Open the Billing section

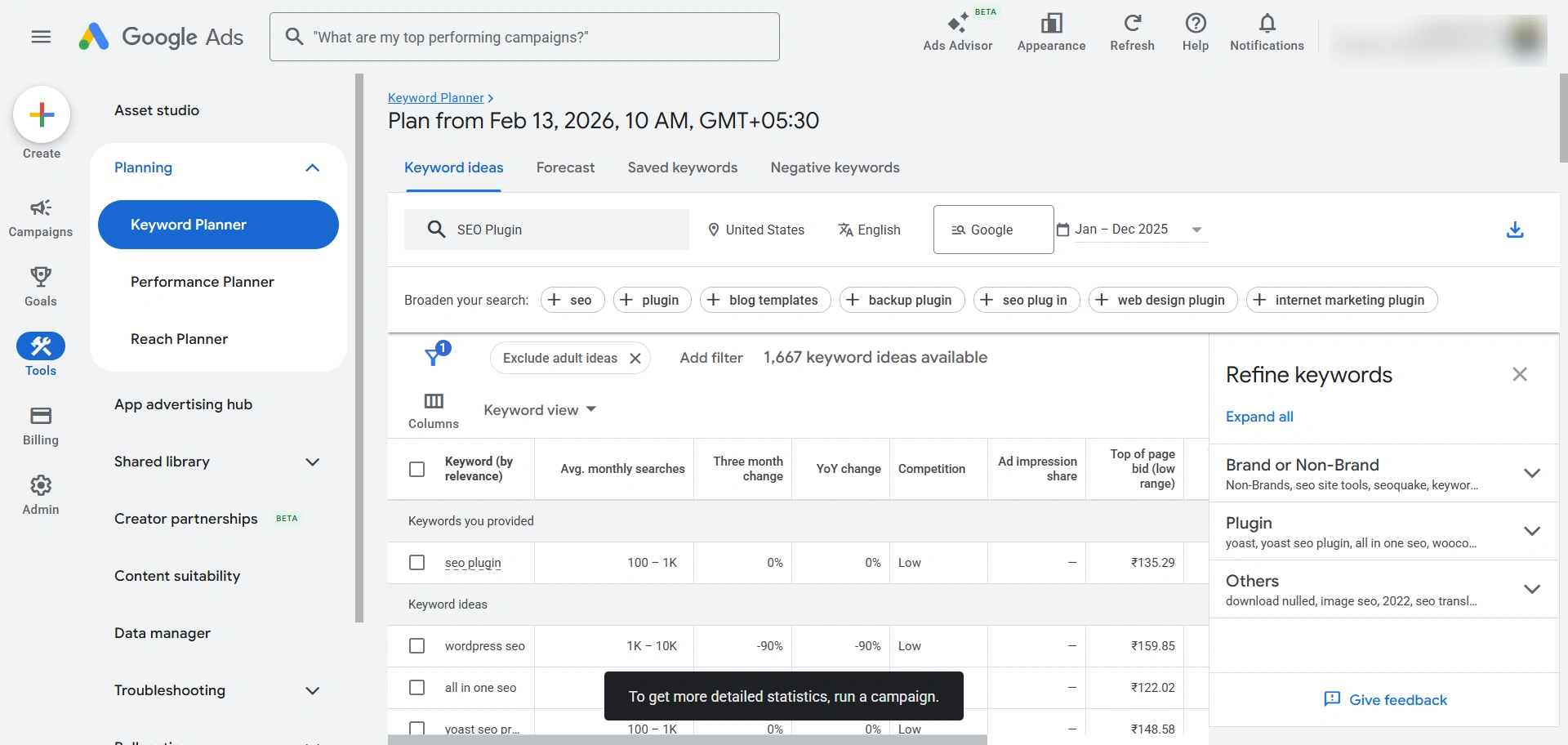pyautogui.click(x=41, y=426)
